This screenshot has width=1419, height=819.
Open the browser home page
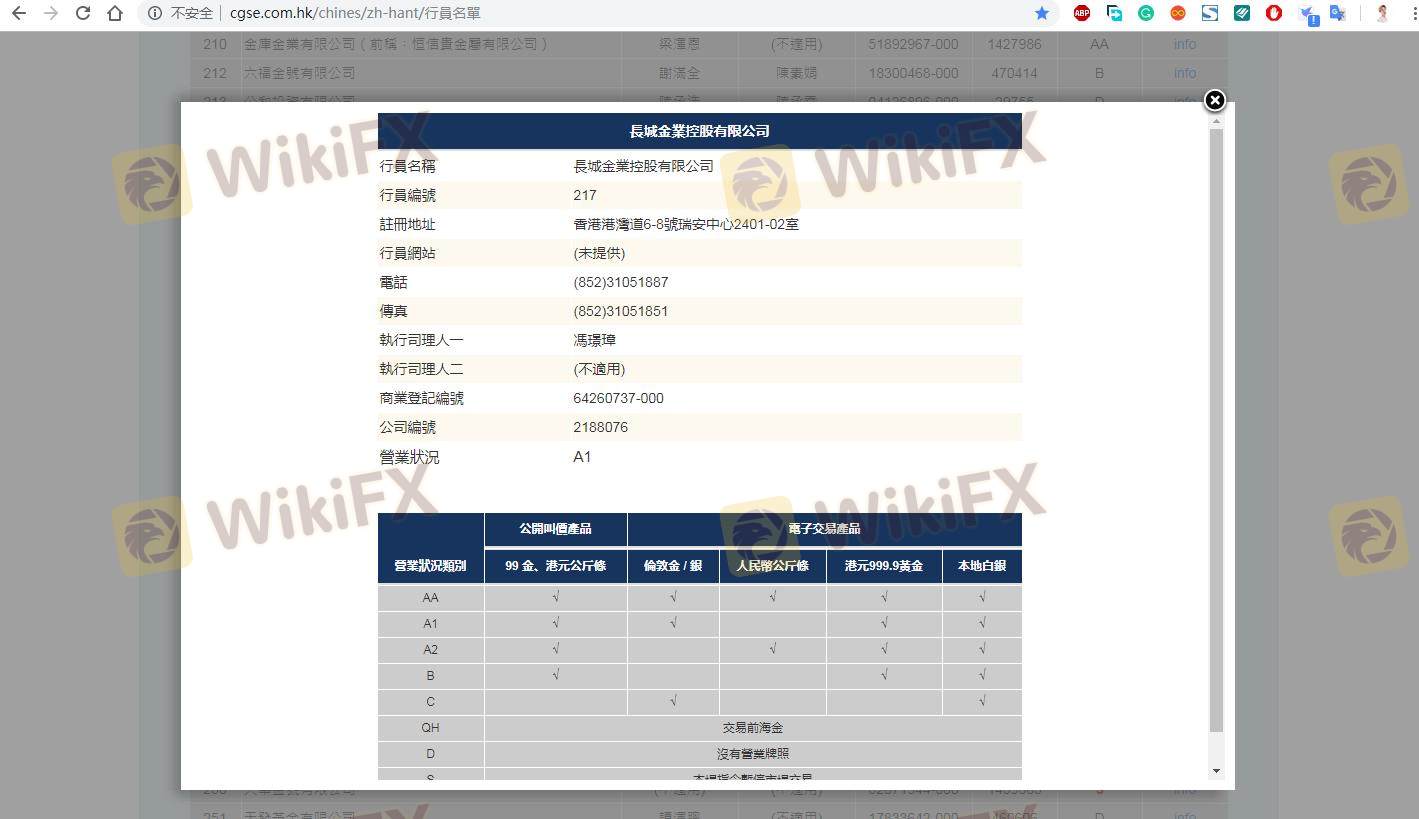[115, 14]
